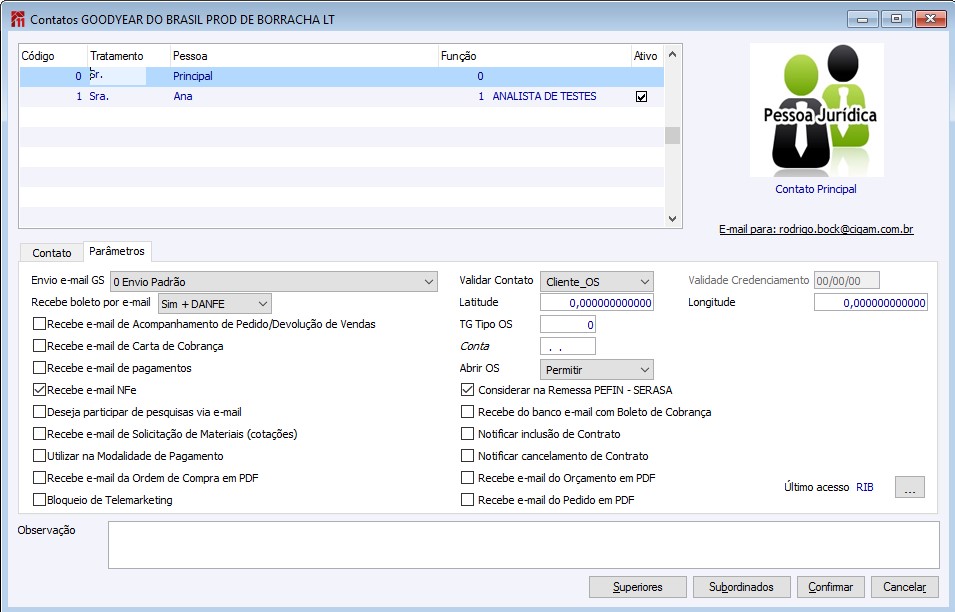Check Recebe e-mail da Ordem de Compra em PDF

40,477
